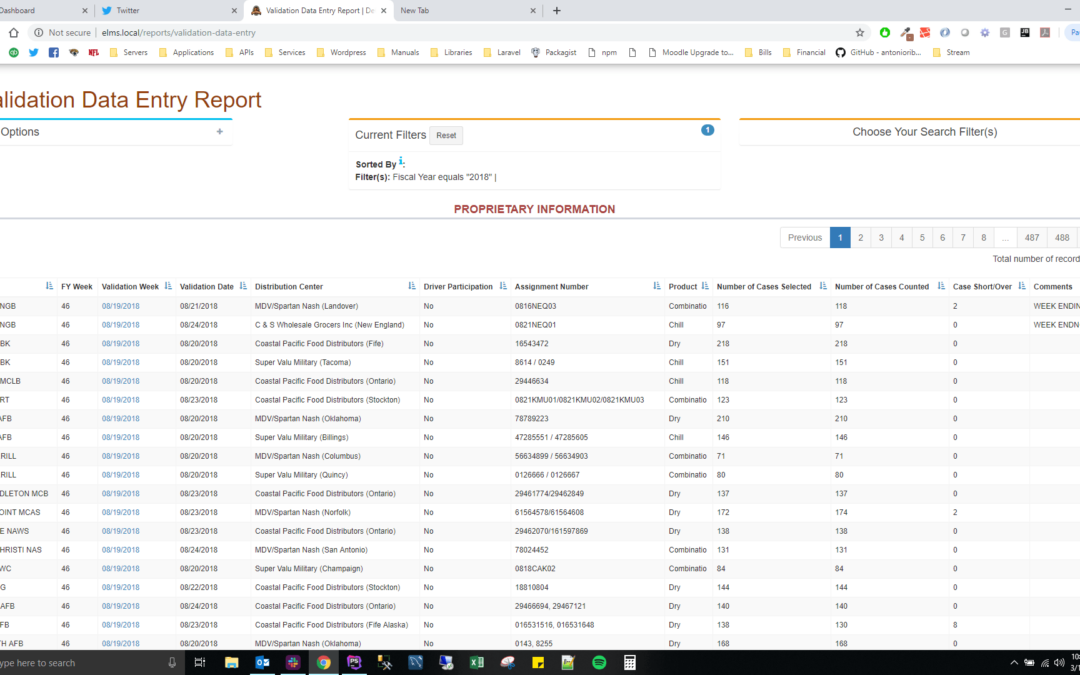This screenshot has width=1080, height=675.
Task: Open Calculator from the taskbar
Action: click(630, 663)
